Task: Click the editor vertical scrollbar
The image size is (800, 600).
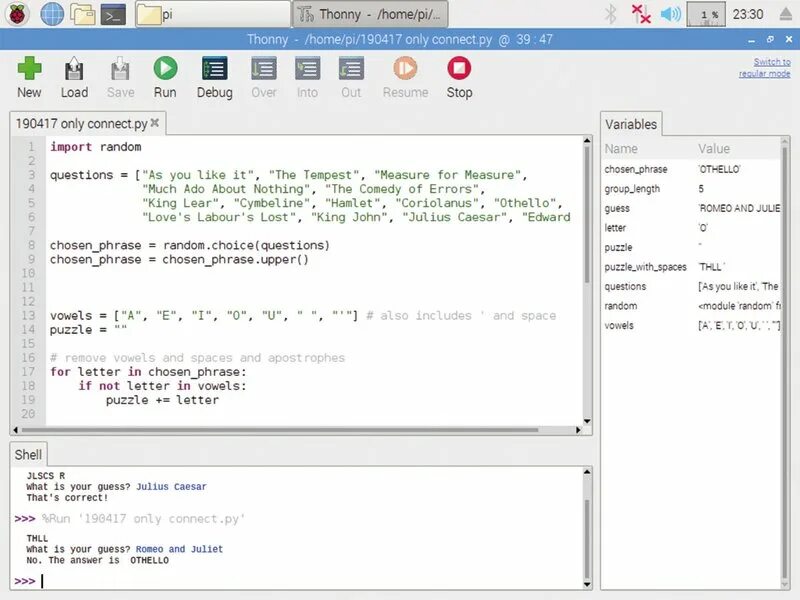Action: tap(587, 214)
